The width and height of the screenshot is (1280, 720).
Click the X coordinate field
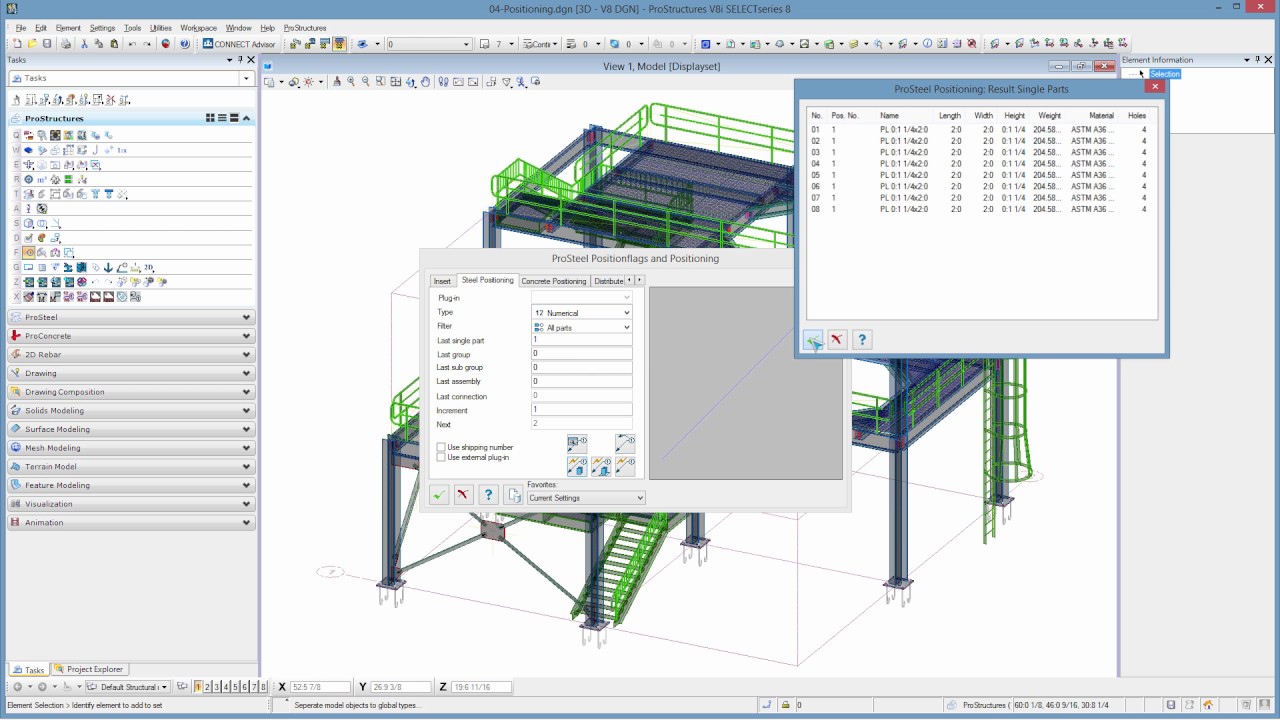pyautogui.click(x=320, y=687)
